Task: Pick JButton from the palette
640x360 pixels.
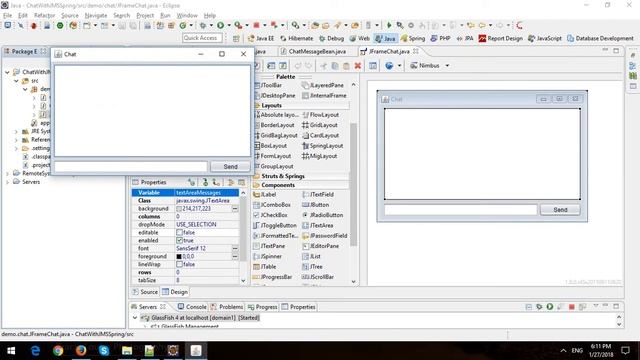Action: click(316, 205)
